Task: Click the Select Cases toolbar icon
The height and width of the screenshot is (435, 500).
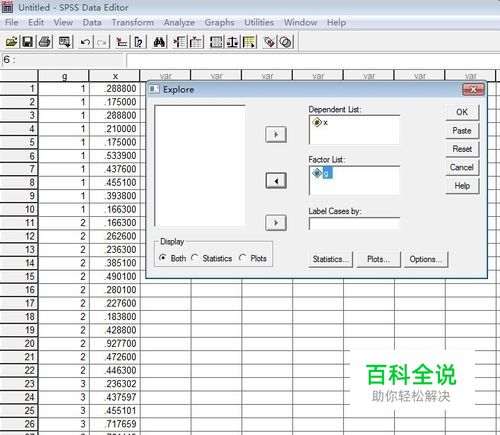Action: [249, 42]
